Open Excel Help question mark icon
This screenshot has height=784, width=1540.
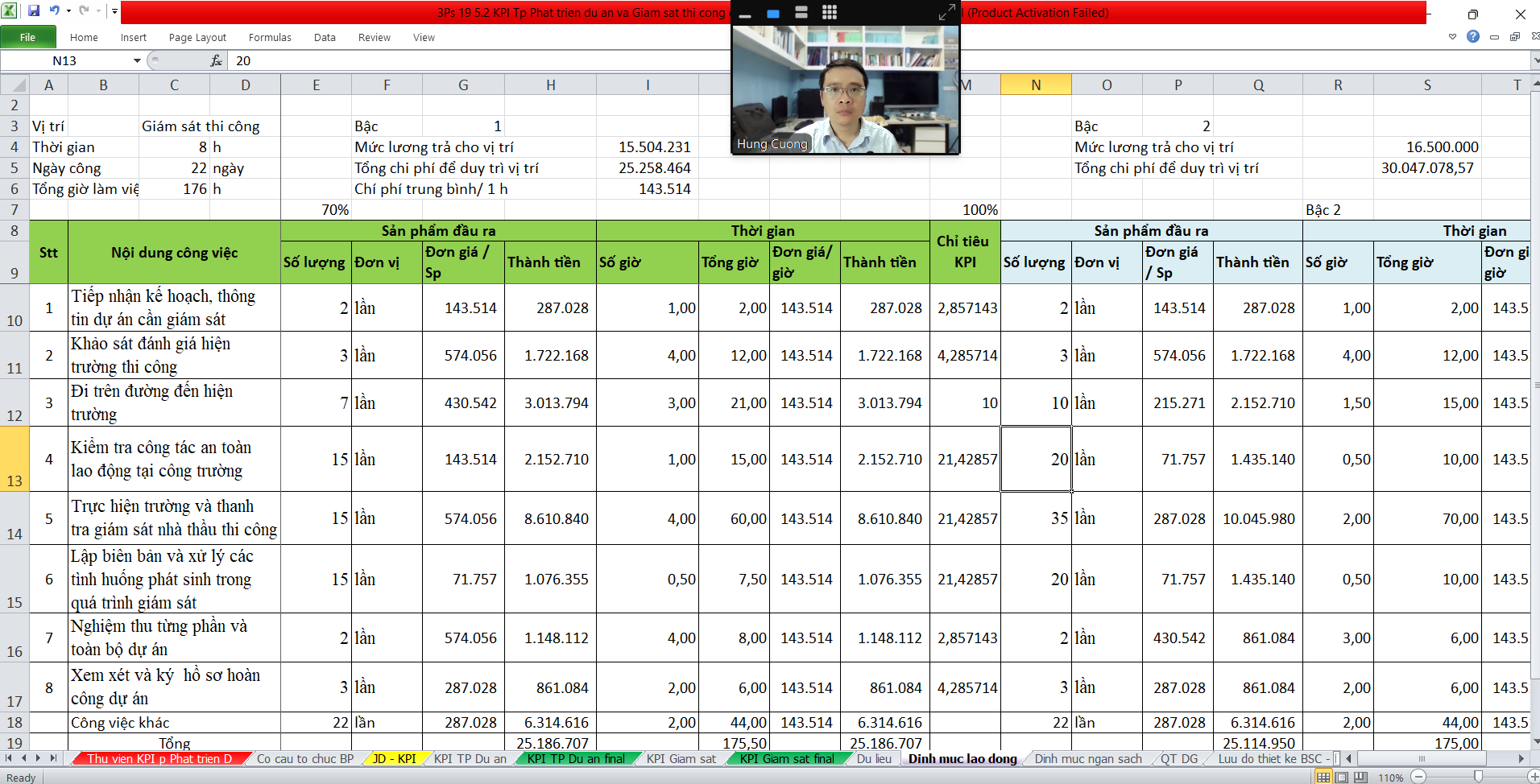1473,37
